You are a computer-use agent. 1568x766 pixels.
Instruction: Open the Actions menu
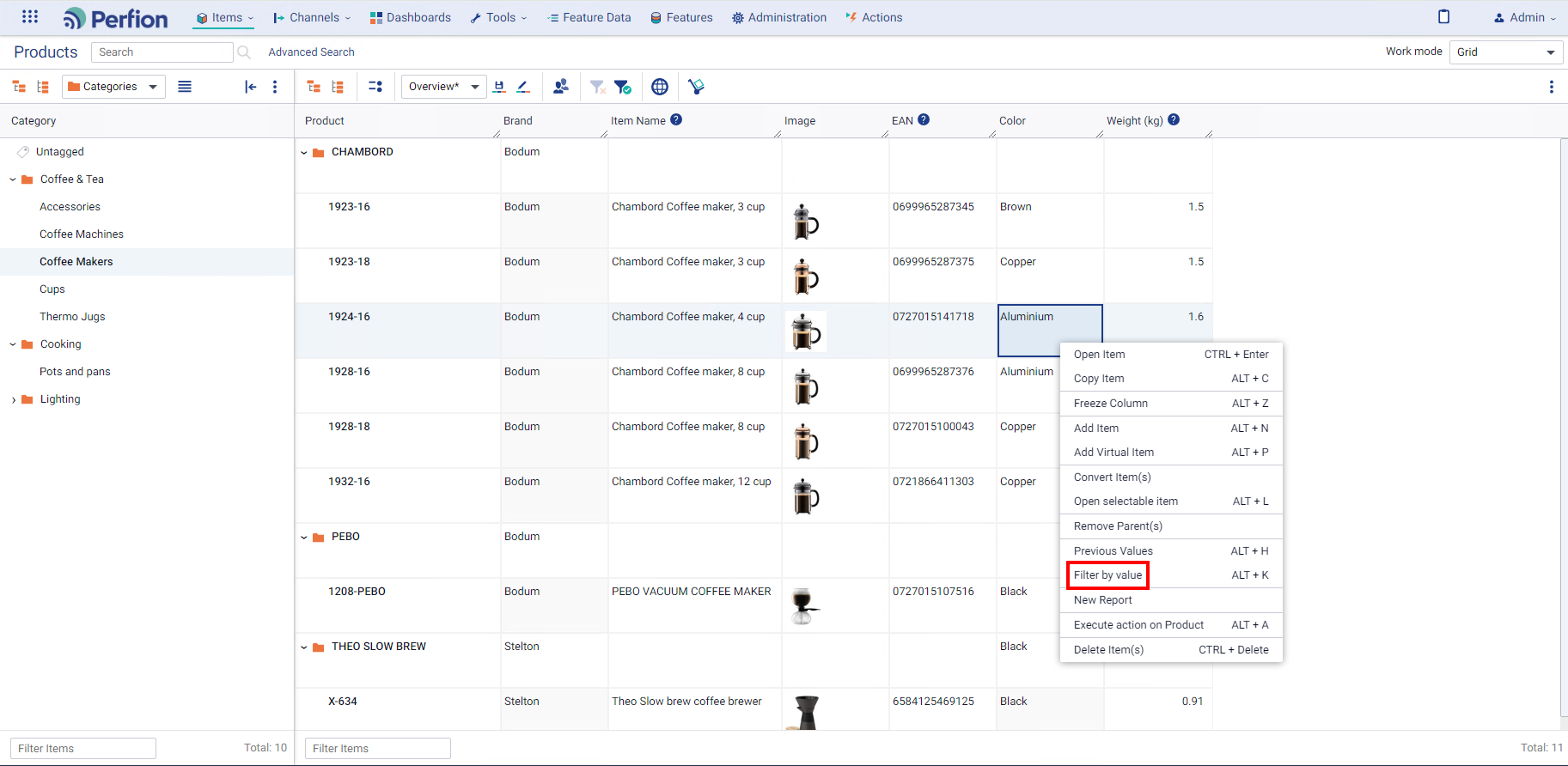(874, 17)
